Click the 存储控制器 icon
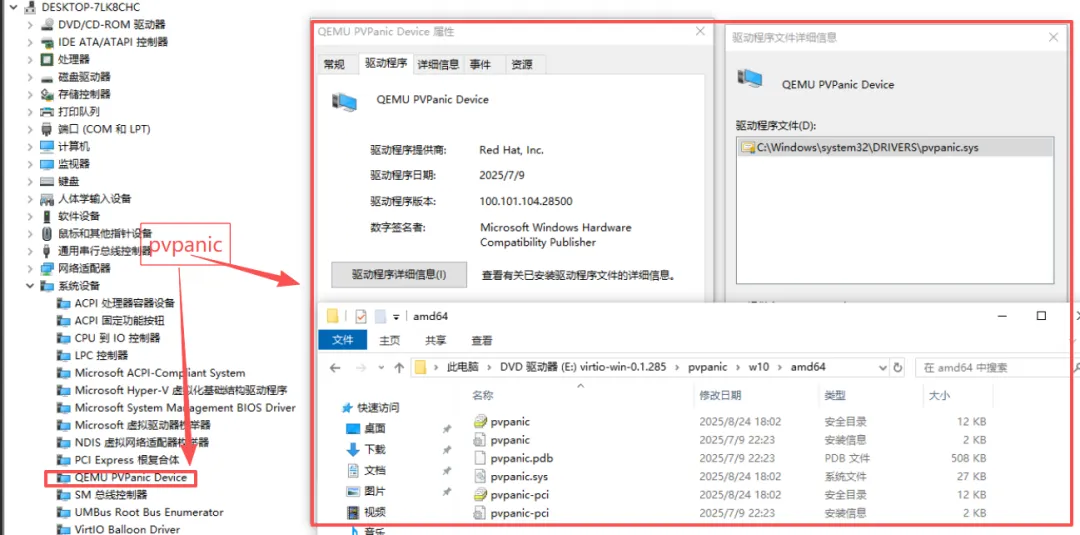Viewport: 1080px width, 535px height. (48, 94)
